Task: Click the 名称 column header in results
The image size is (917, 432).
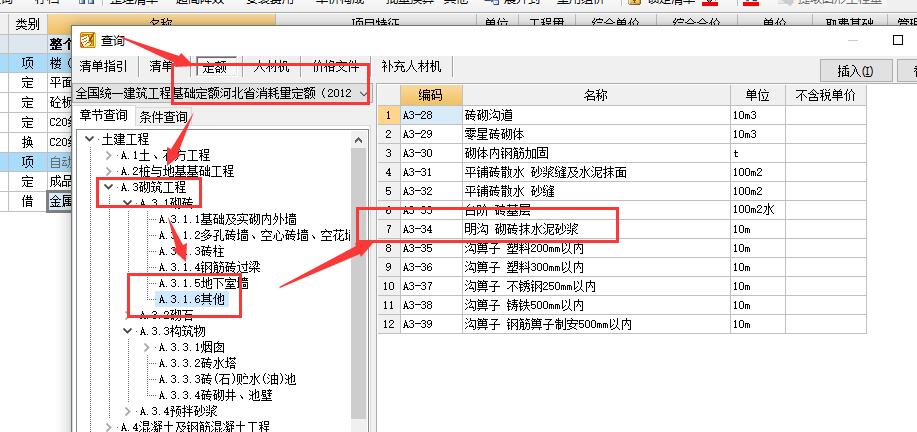Action: (596, 95)
